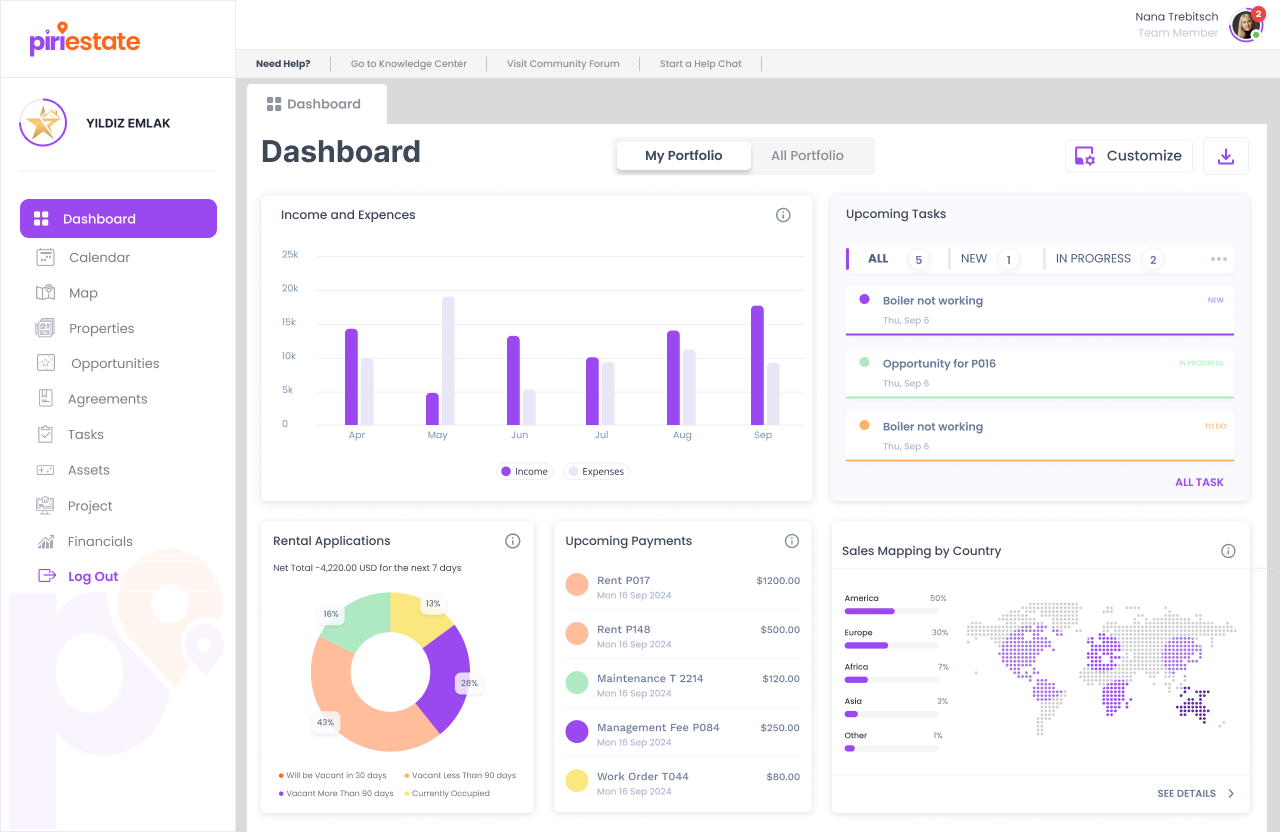Click the download icon near Customize
Screen dimensions: 1280x832
coord(1225,156)
